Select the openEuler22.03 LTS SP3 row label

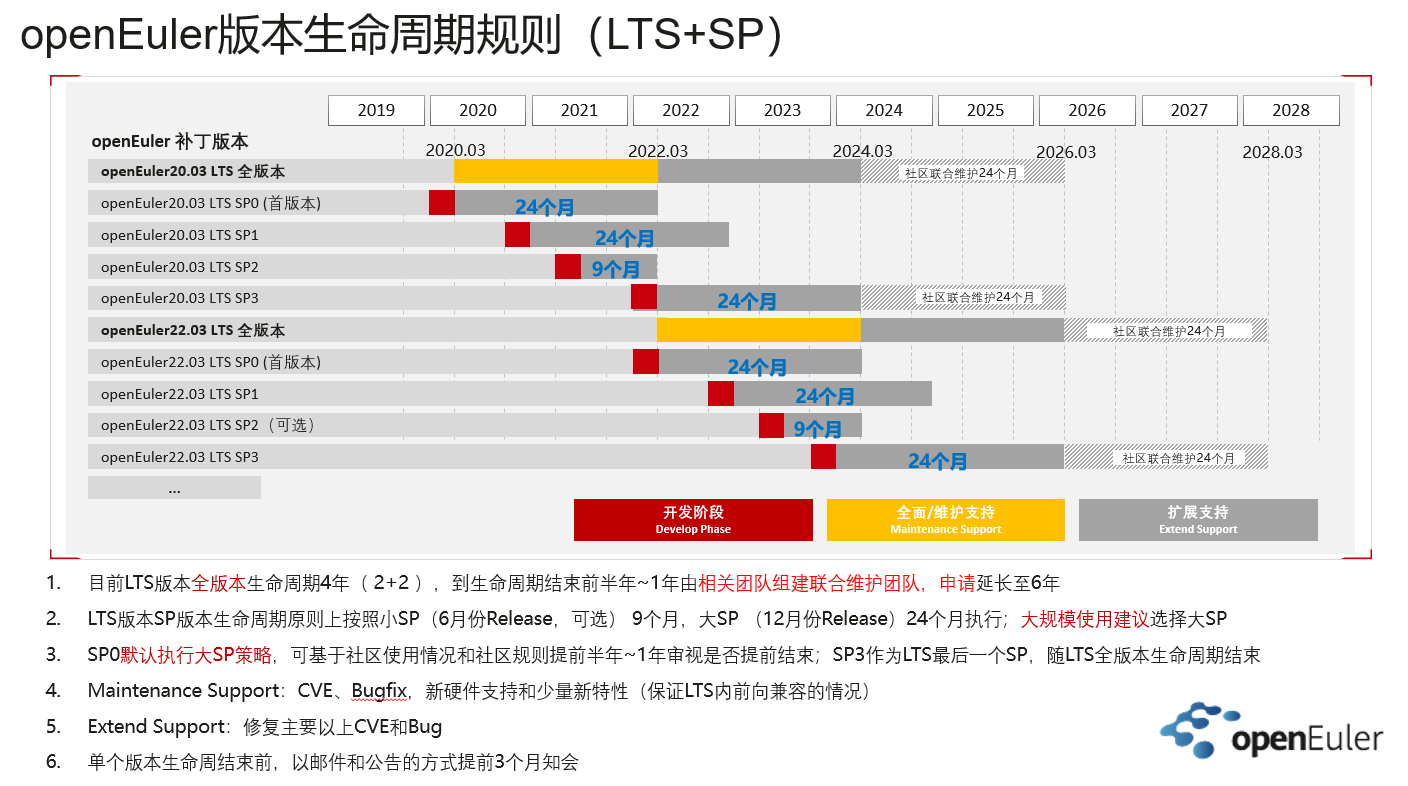pos(179,457)
